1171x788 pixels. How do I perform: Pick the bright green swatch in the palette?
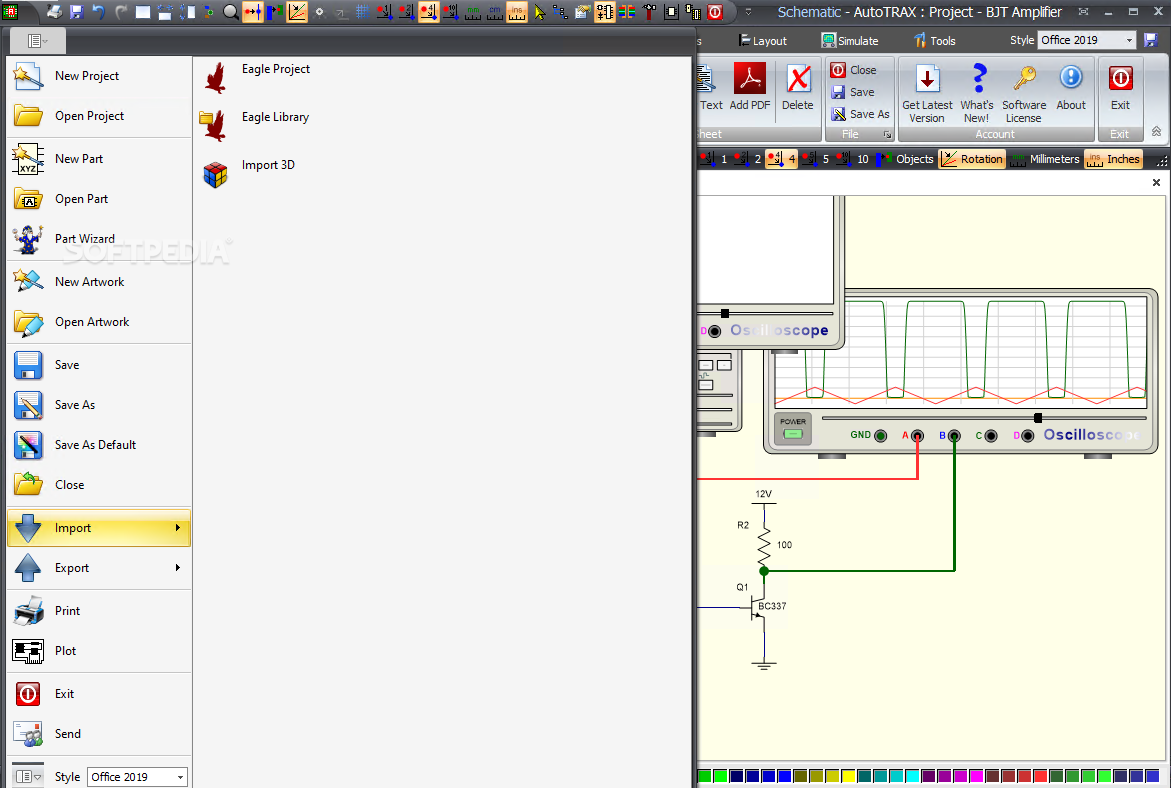(719, 777)
